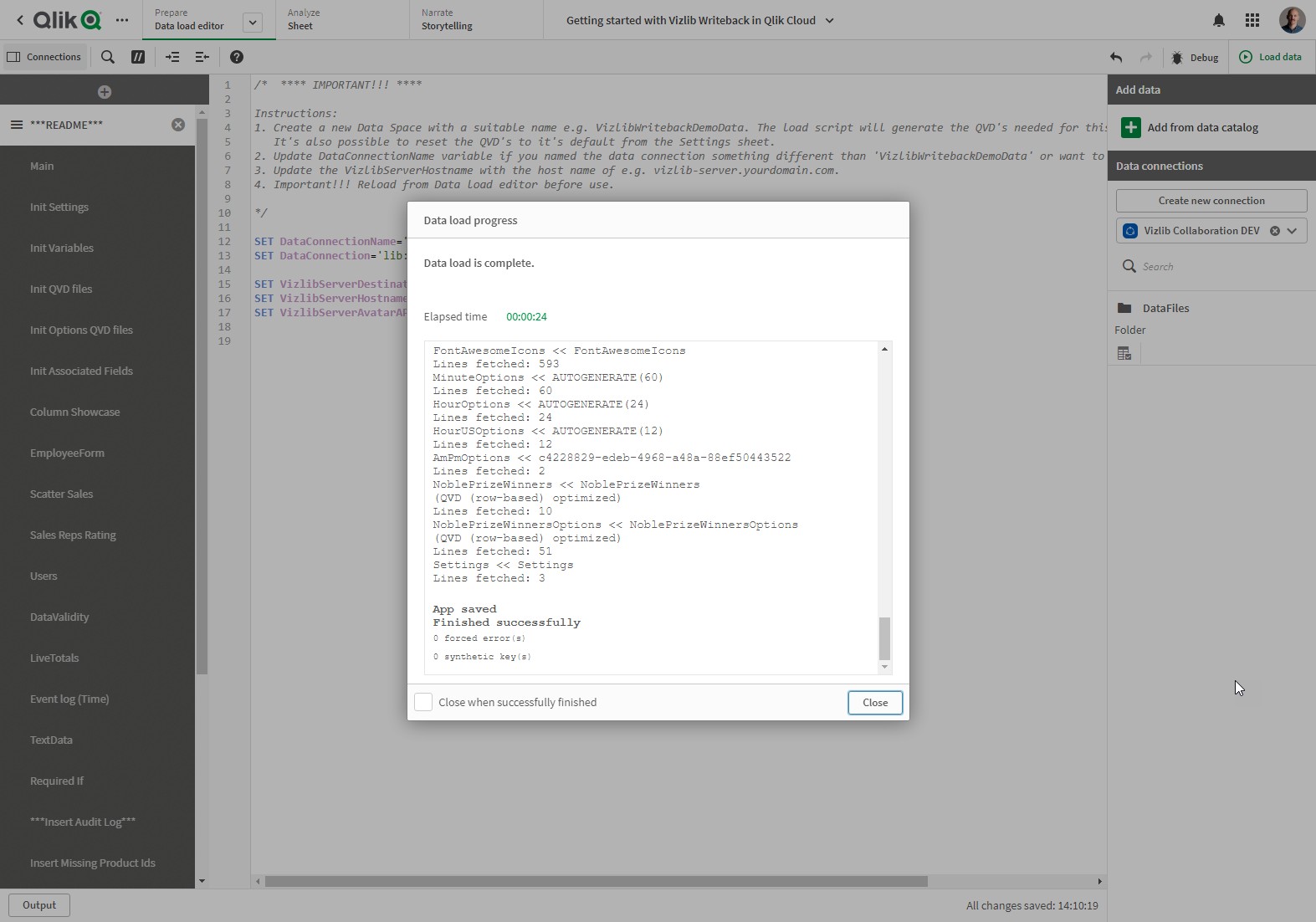The image size is (1316, 922).
Task: Click the undo arrow
Action: [1116, 57]
